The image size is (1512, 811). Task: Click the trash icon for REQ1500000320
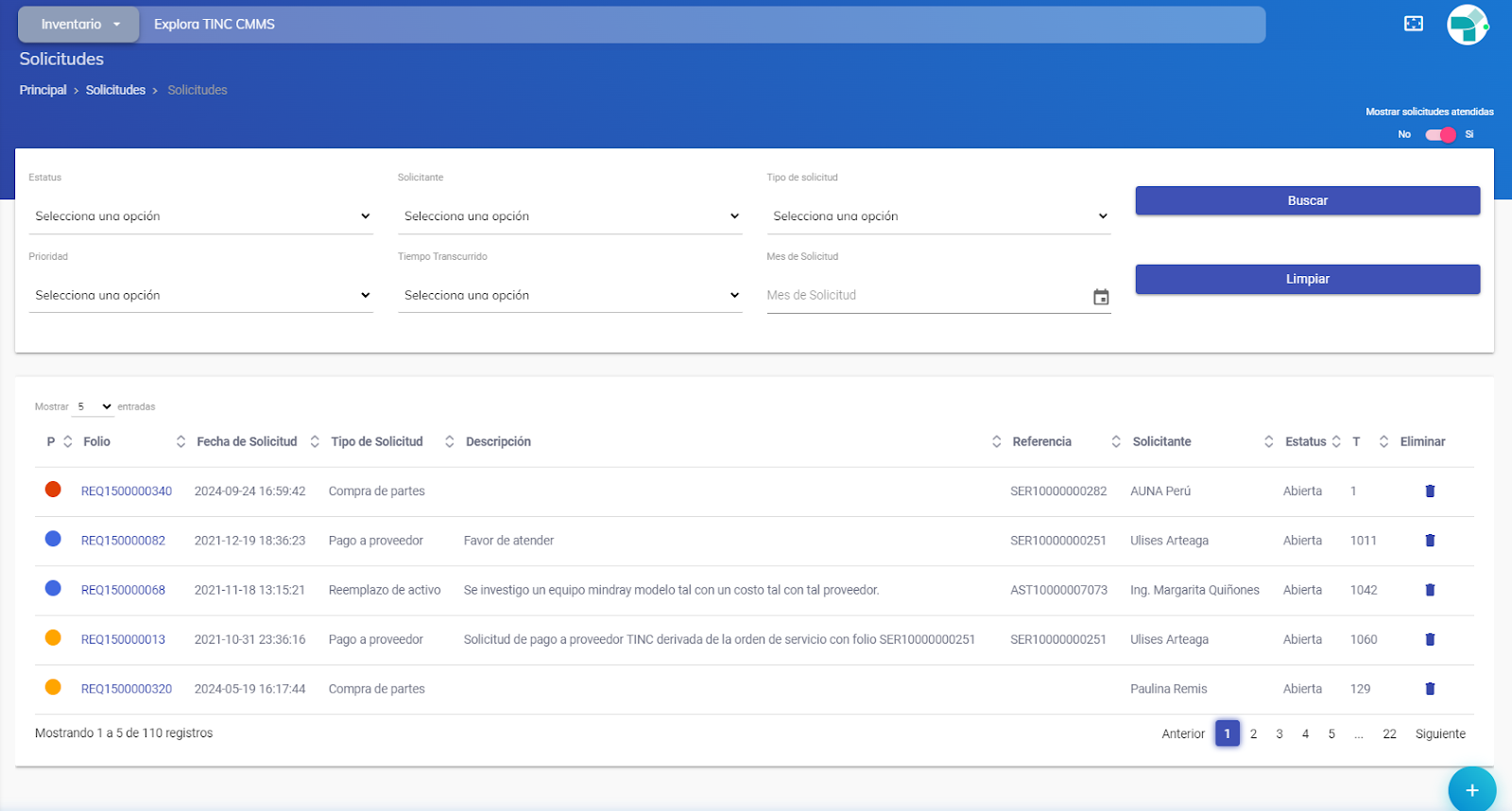coord(1429,689)
